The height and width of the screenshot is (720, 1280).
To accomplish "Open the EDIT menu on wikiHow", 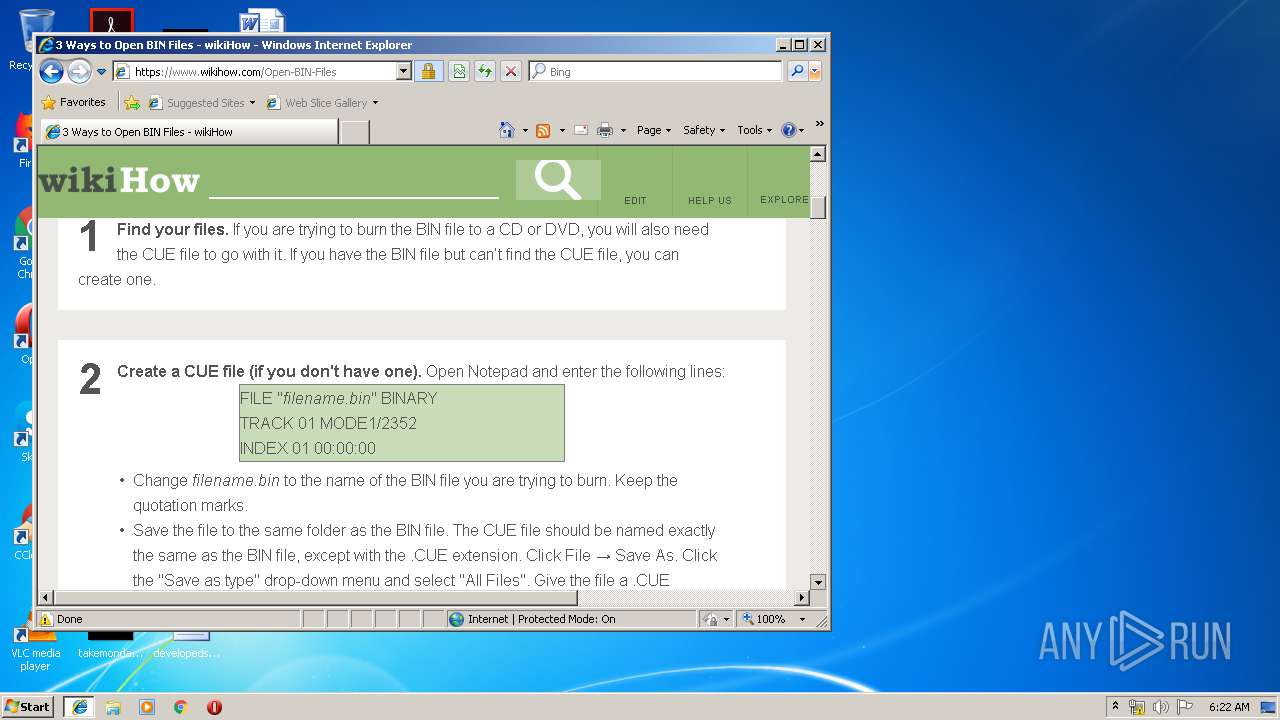I will (x=635, y=200).
